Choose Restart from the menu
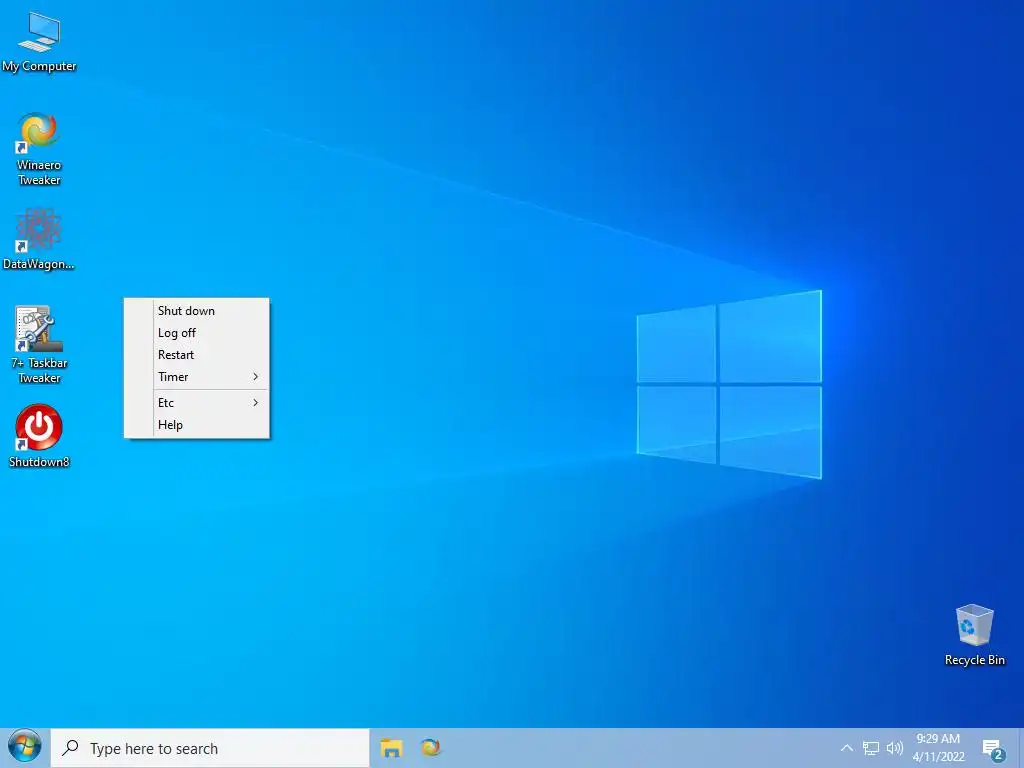Screen dimensions: 1024x768 pyautogui.click(x=197, y=355)
